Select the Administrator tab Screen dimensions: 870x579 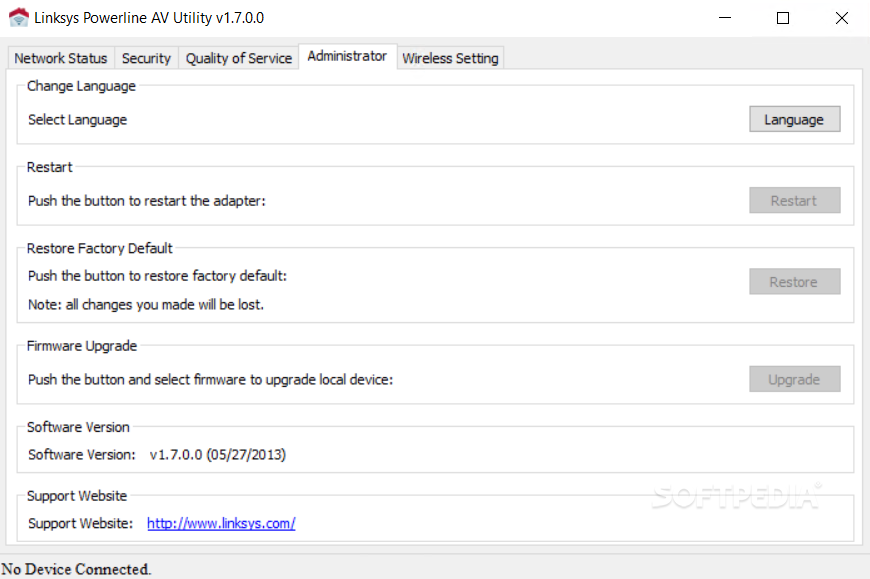[x=347, y=56]
